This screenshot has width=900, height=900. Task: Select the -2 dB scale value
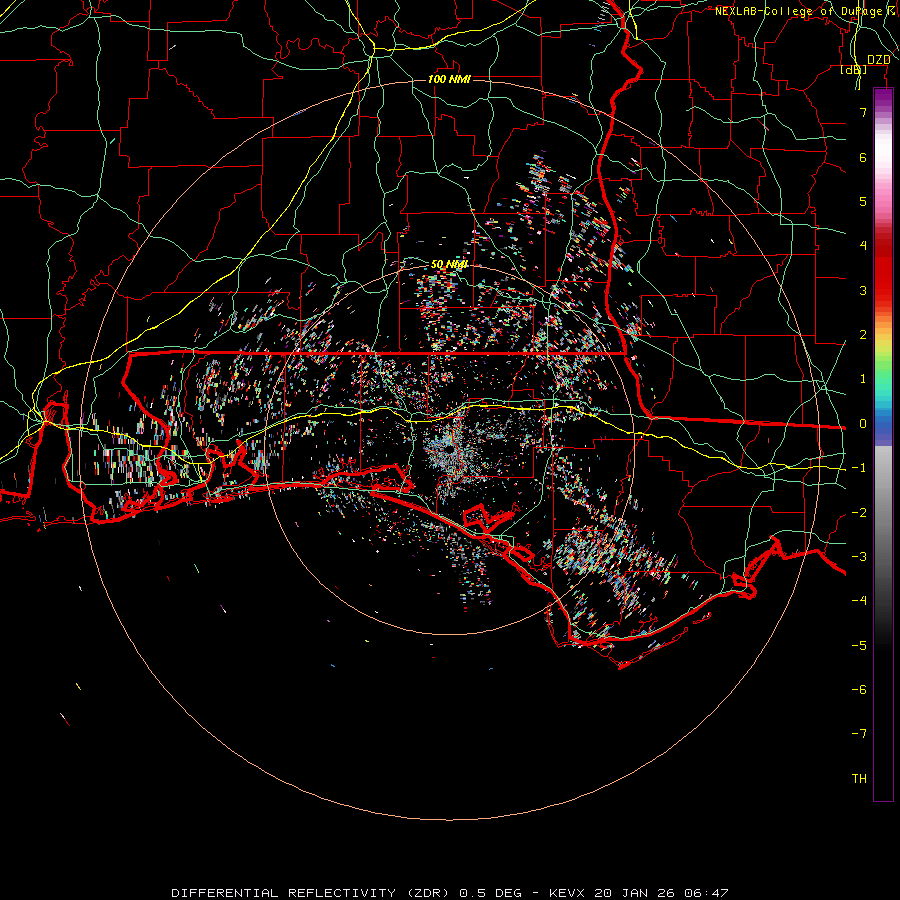click(x=859, y=513)
